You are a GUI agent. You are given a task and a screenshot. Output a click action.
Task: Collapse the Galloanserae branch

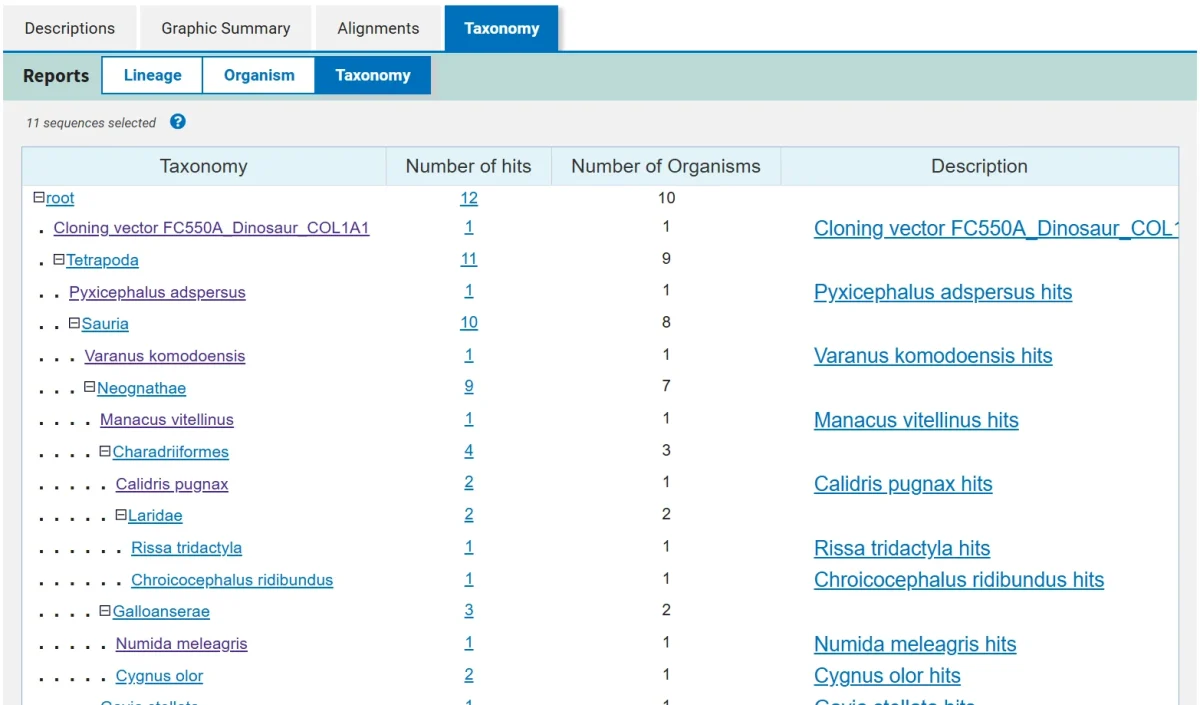pos(105,611)
